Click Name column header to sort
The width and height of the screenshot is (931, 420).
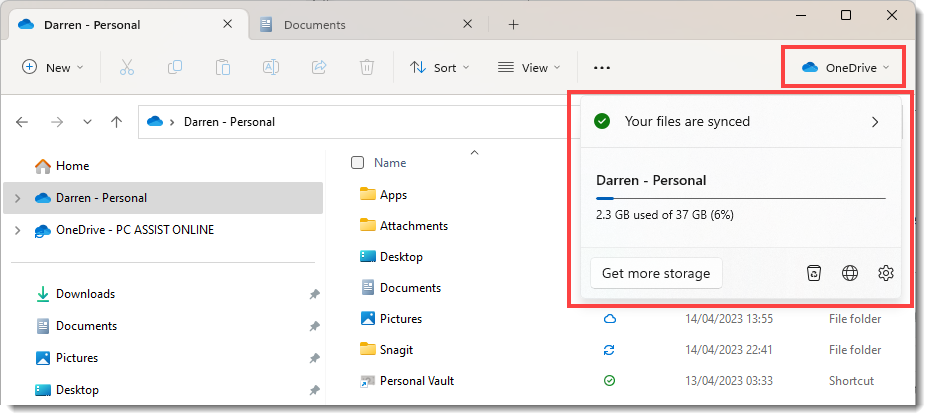click(390, 163)
